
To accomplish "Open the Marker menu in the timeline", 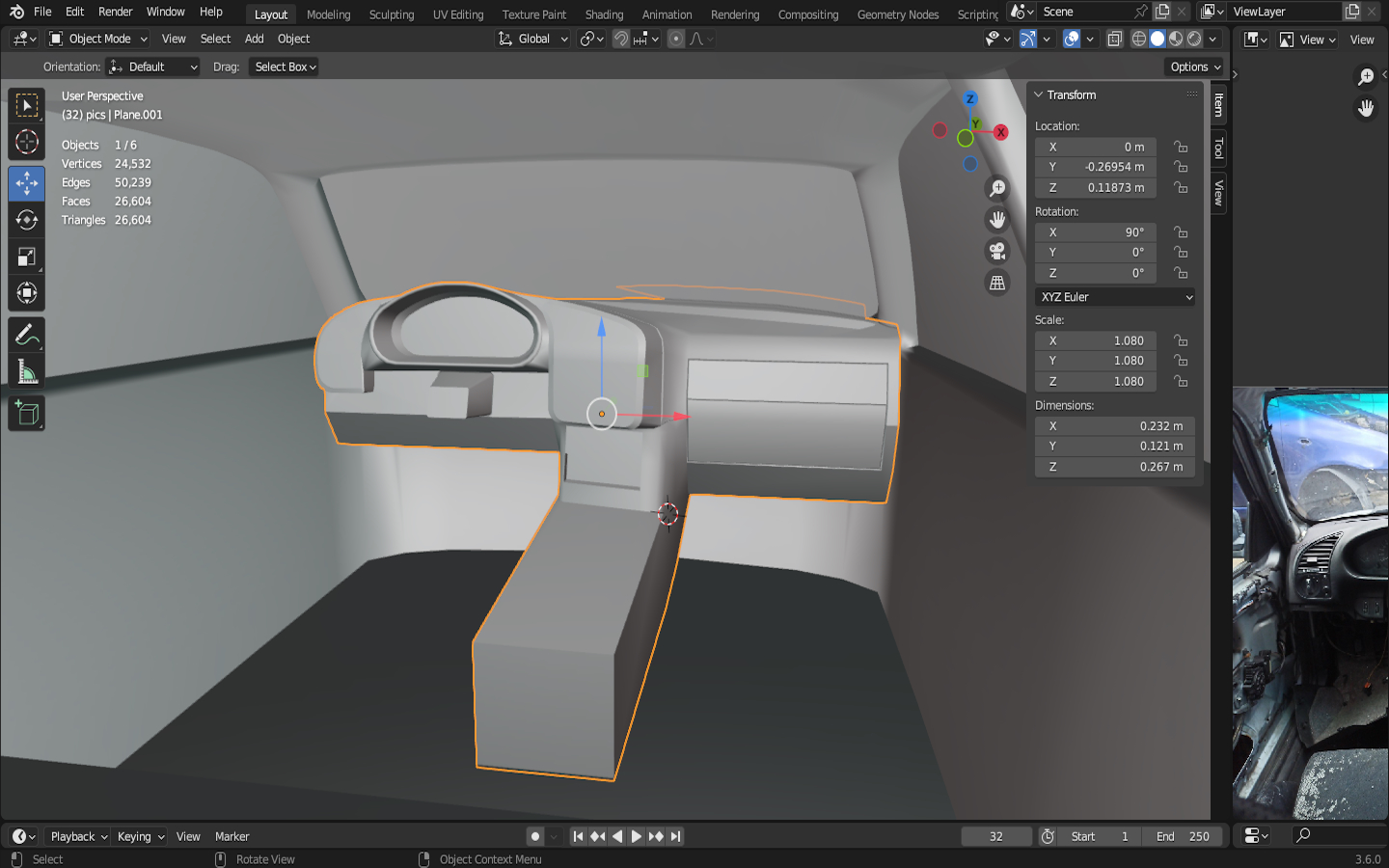I will (232, 836).
